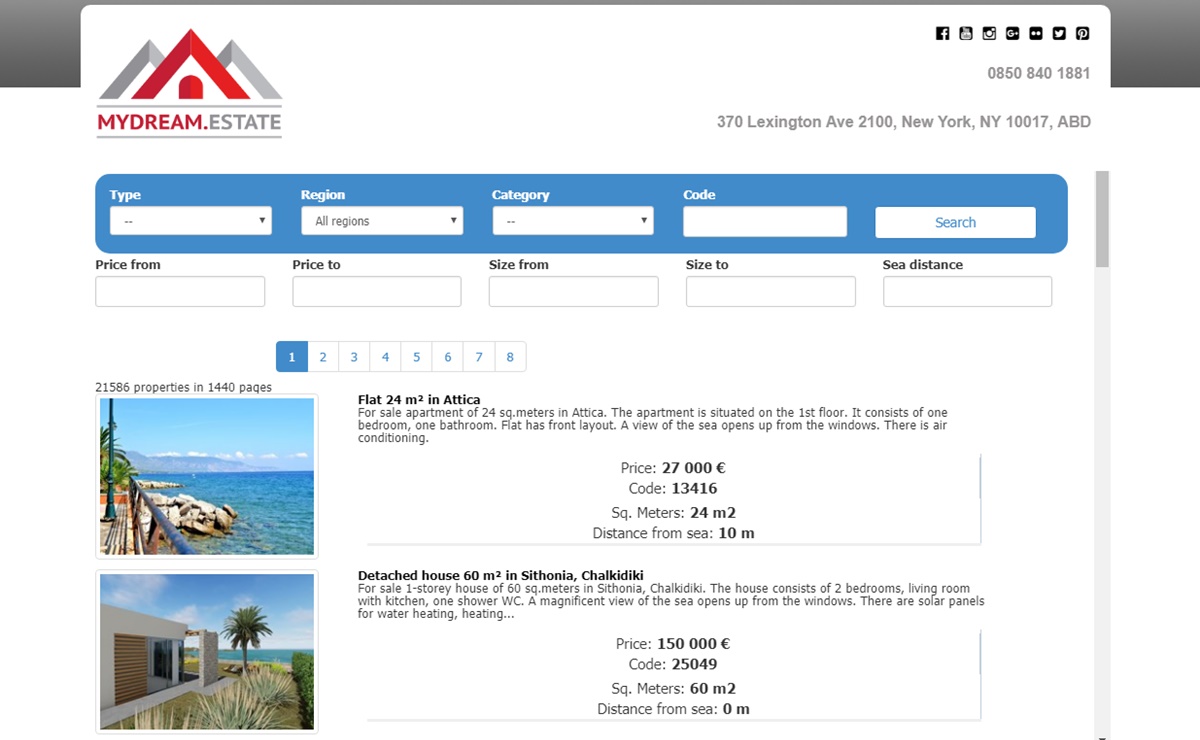Open the Instagram social icon

point(989,33)
